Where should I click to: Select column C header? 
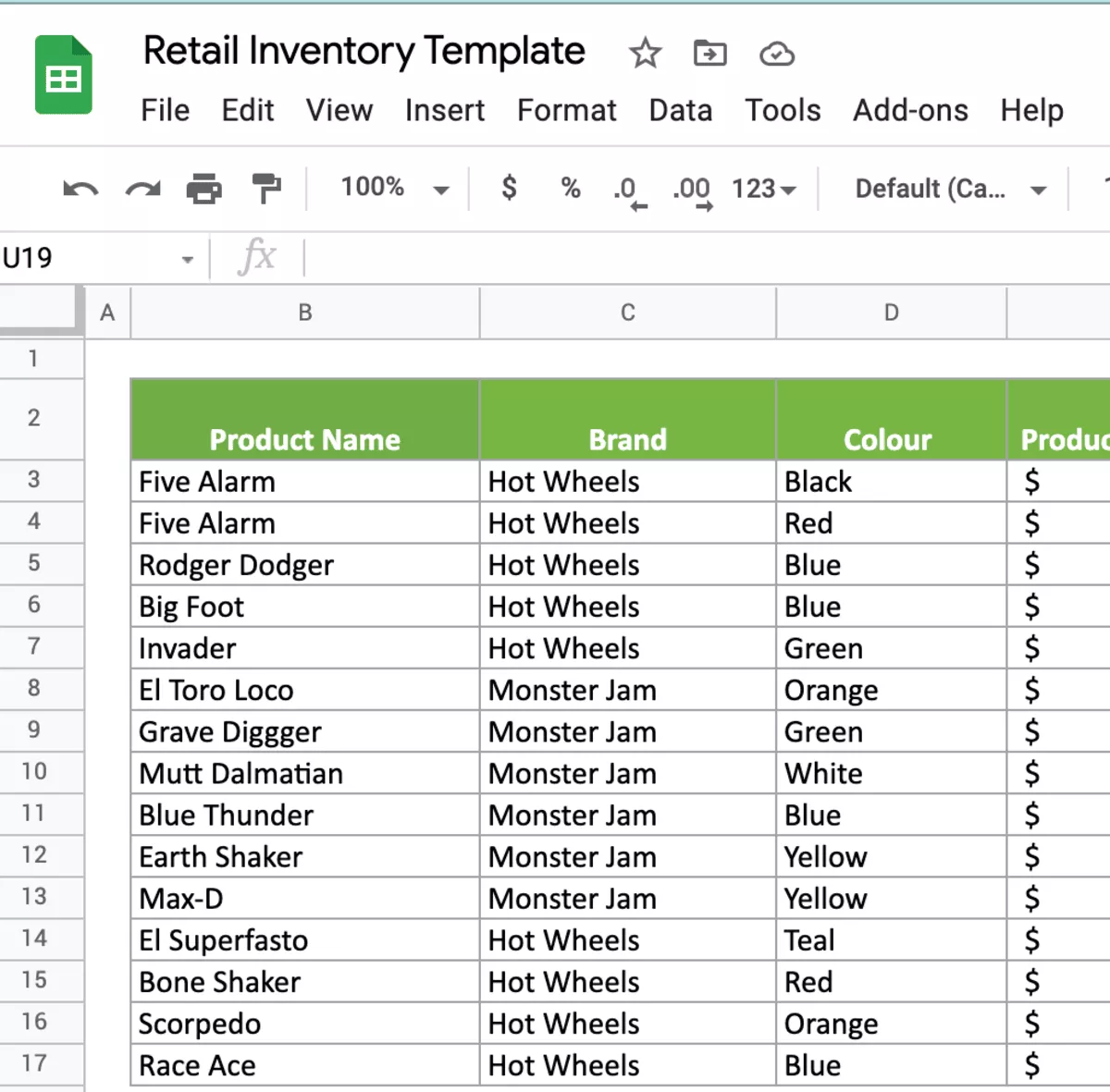[x=628, y=313]
